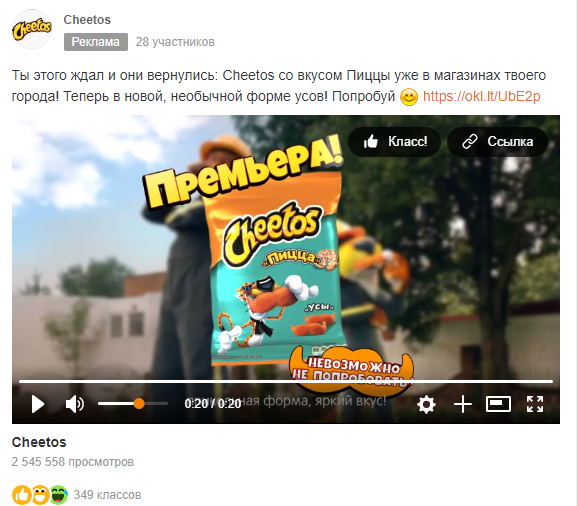577x506 pixels.
Task: Play the Cheetos video
Action: [x=38, y=404]
